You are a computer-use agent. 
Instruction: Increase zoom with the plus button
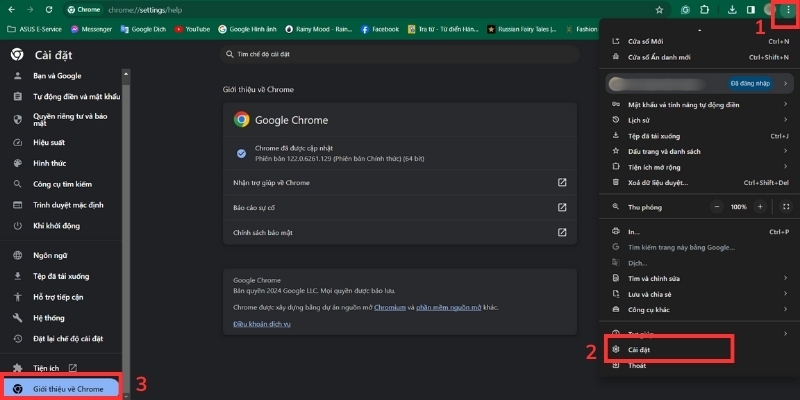click(x=760, y=206)
